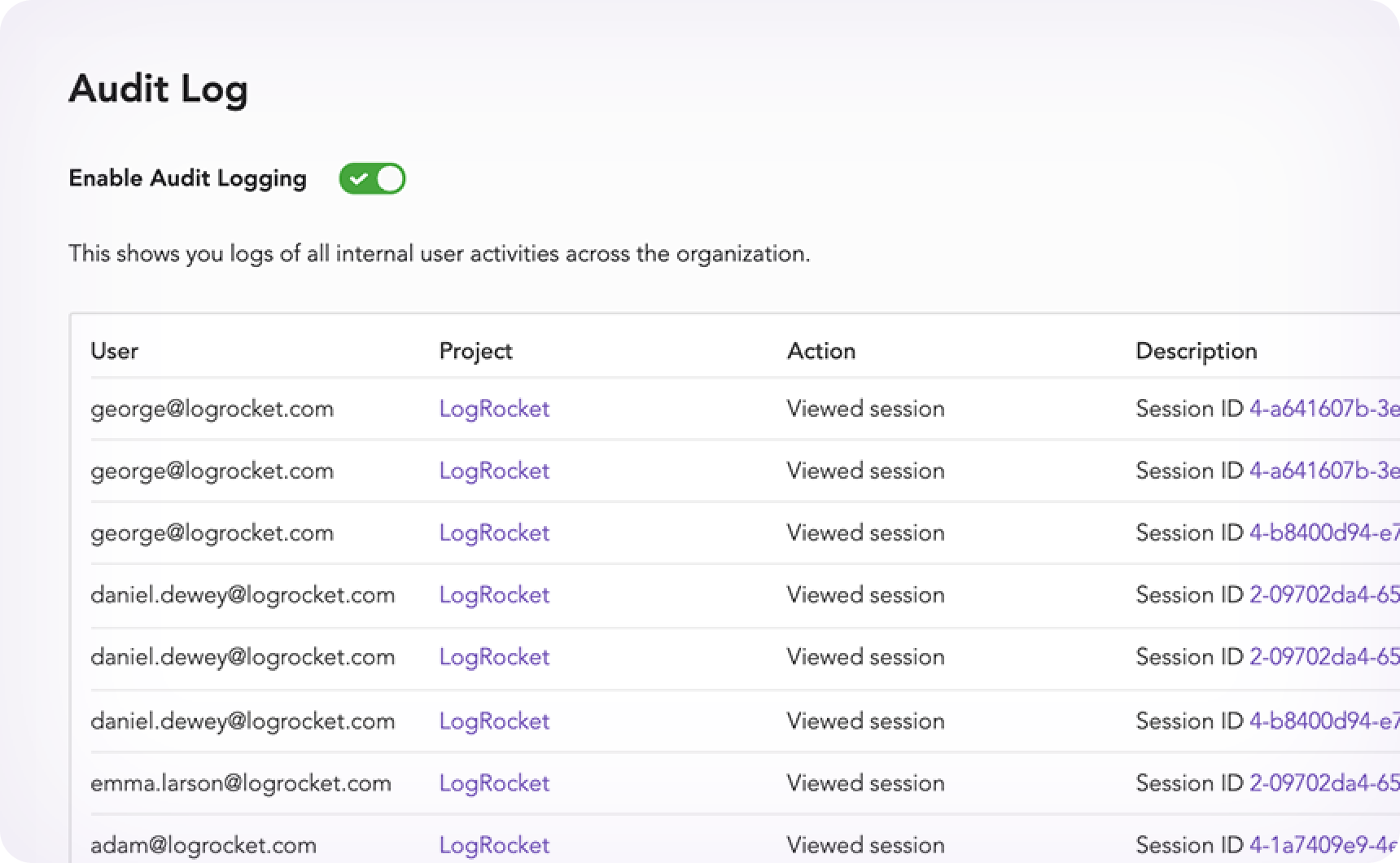Screen dimensions: 1400x863
Task: Disable the Enable Audit Logging switch
Action: pyautogui.click(x=372, y=179)
